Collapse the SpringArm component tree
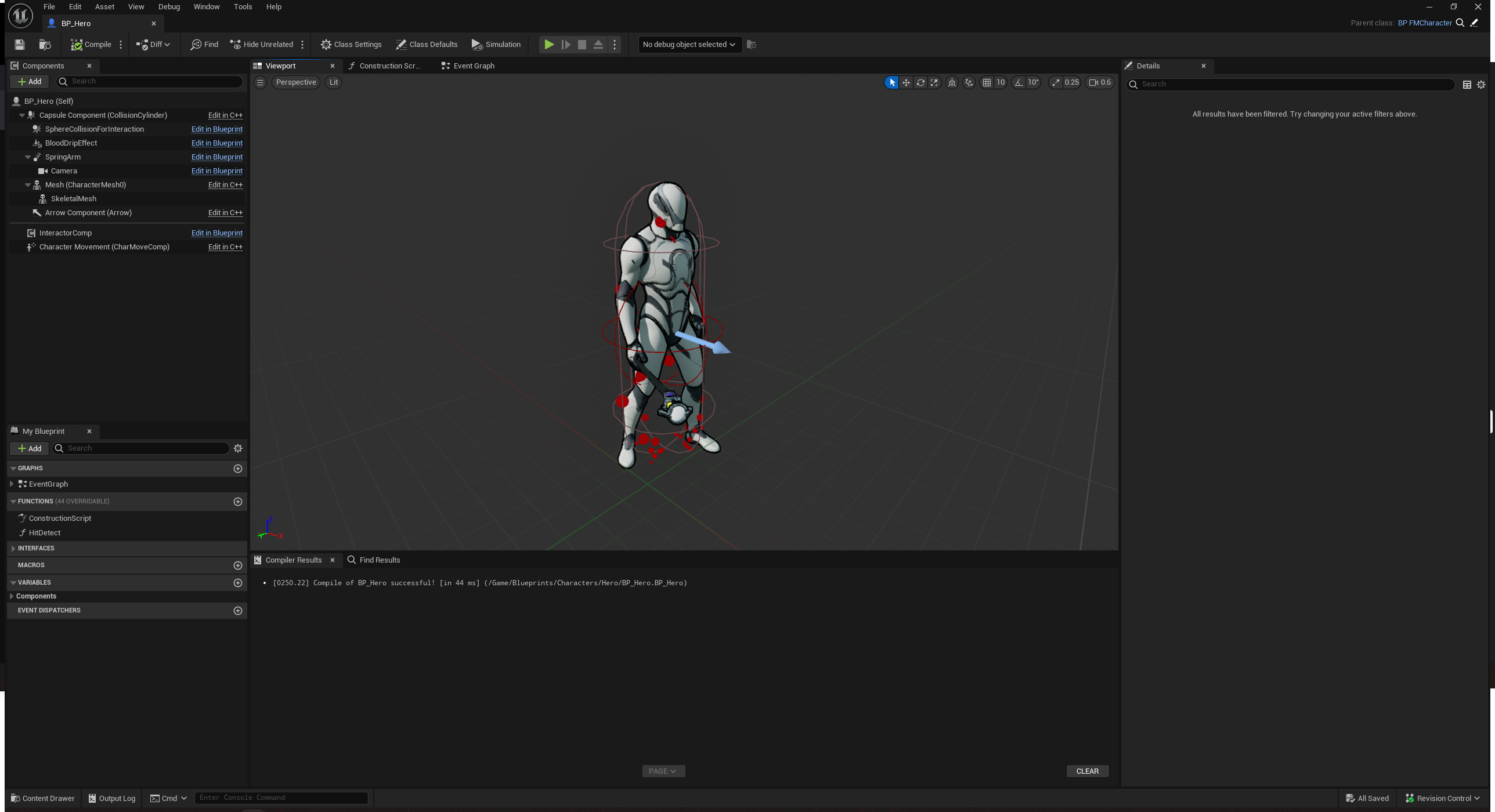This screenshot has width=1495, height=812. (x=27, y=157)
